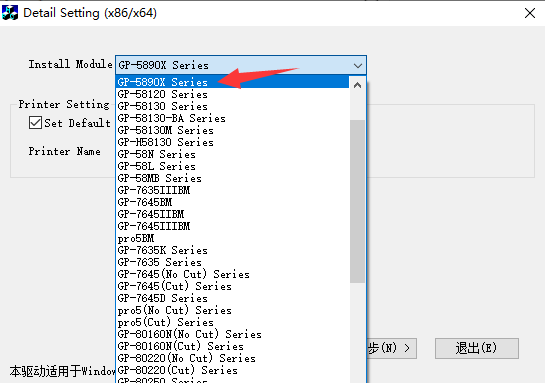Select GP-7645(No Cut) Series
This screenshot has width=545, height=383.
click(233, 274)
